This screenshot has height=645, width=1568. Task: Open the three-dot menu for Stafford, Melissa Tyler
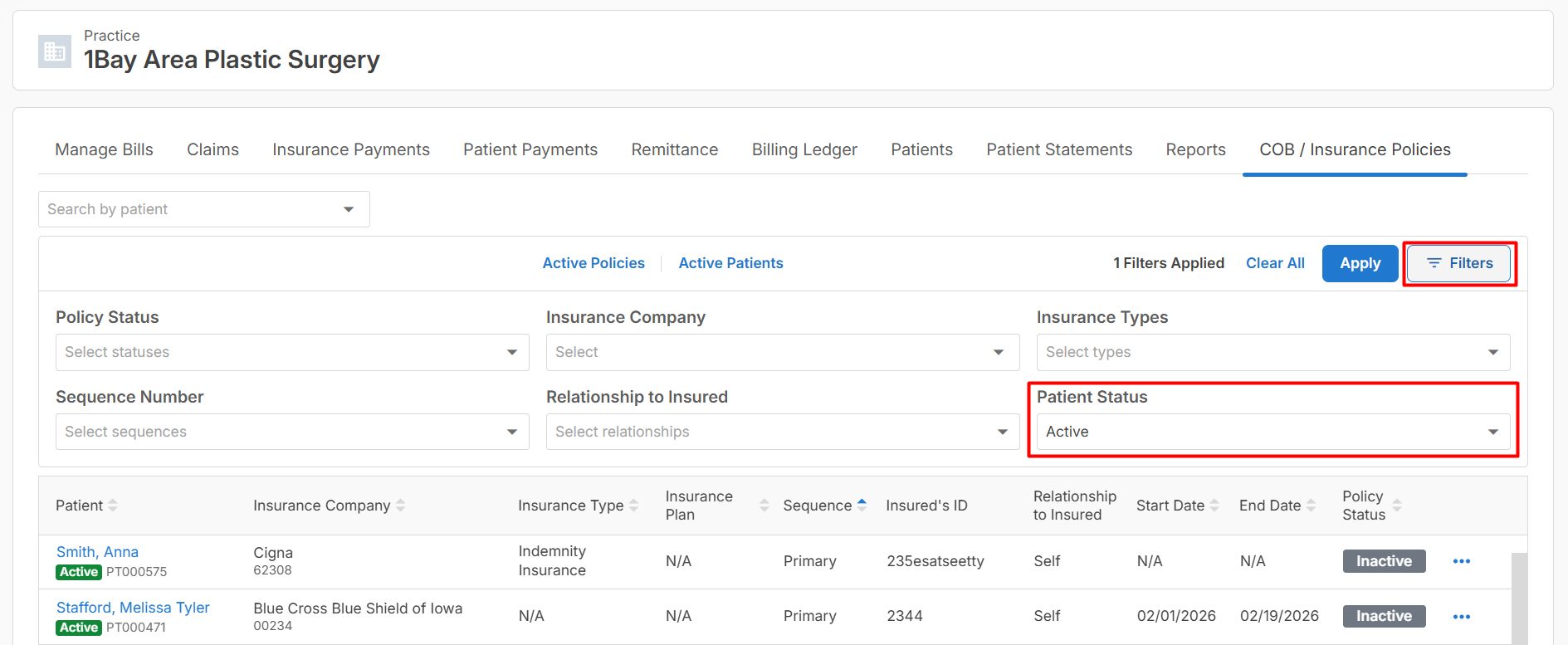click(1461, 617)
